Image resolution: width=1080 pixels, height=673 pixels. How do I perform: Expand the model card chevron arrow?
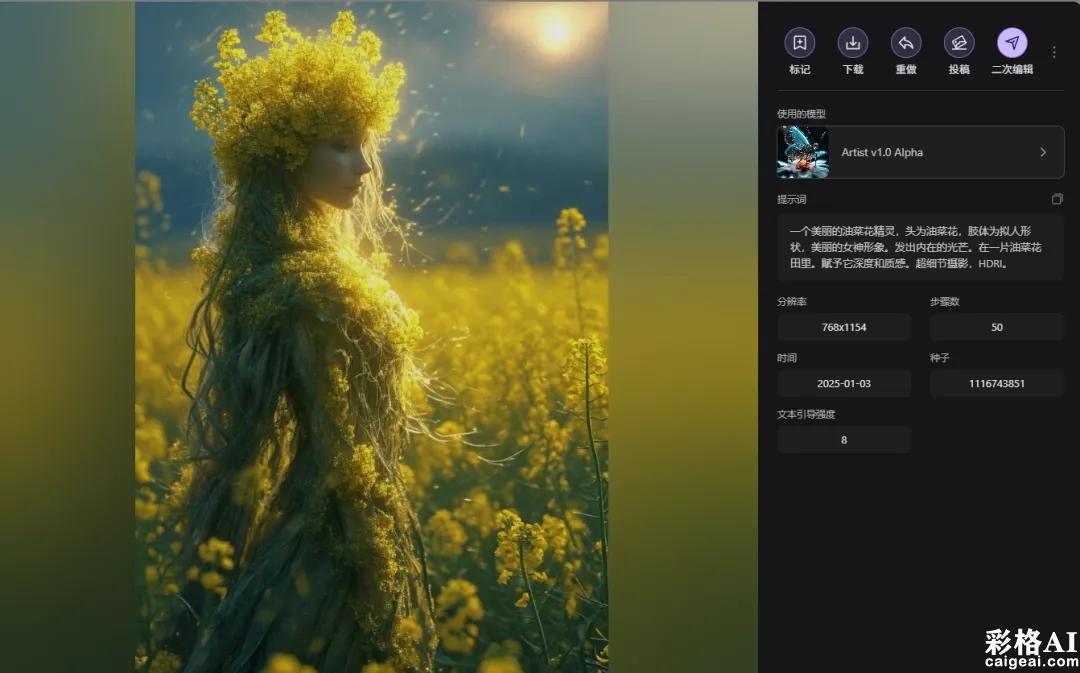pyautogui.click(x=1043, y=152)
